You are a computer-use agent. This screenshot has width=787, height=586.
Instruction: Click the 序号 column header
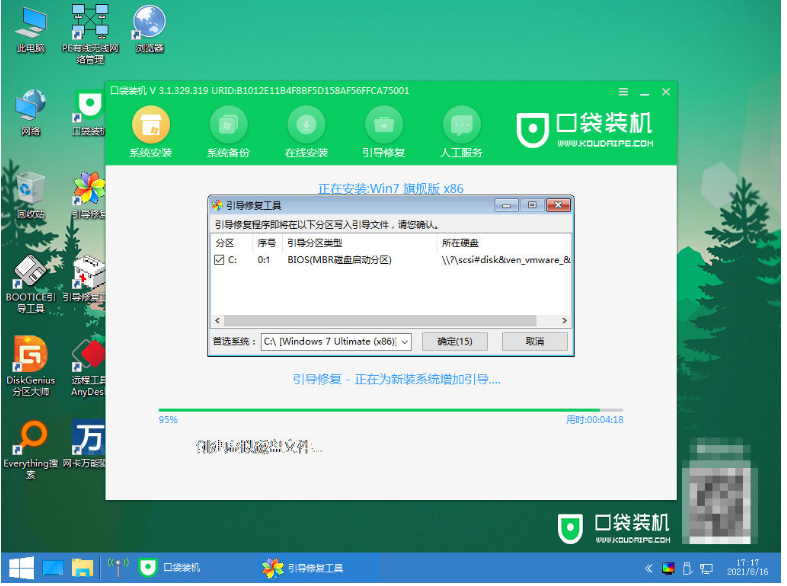click(x=267, y=243)
